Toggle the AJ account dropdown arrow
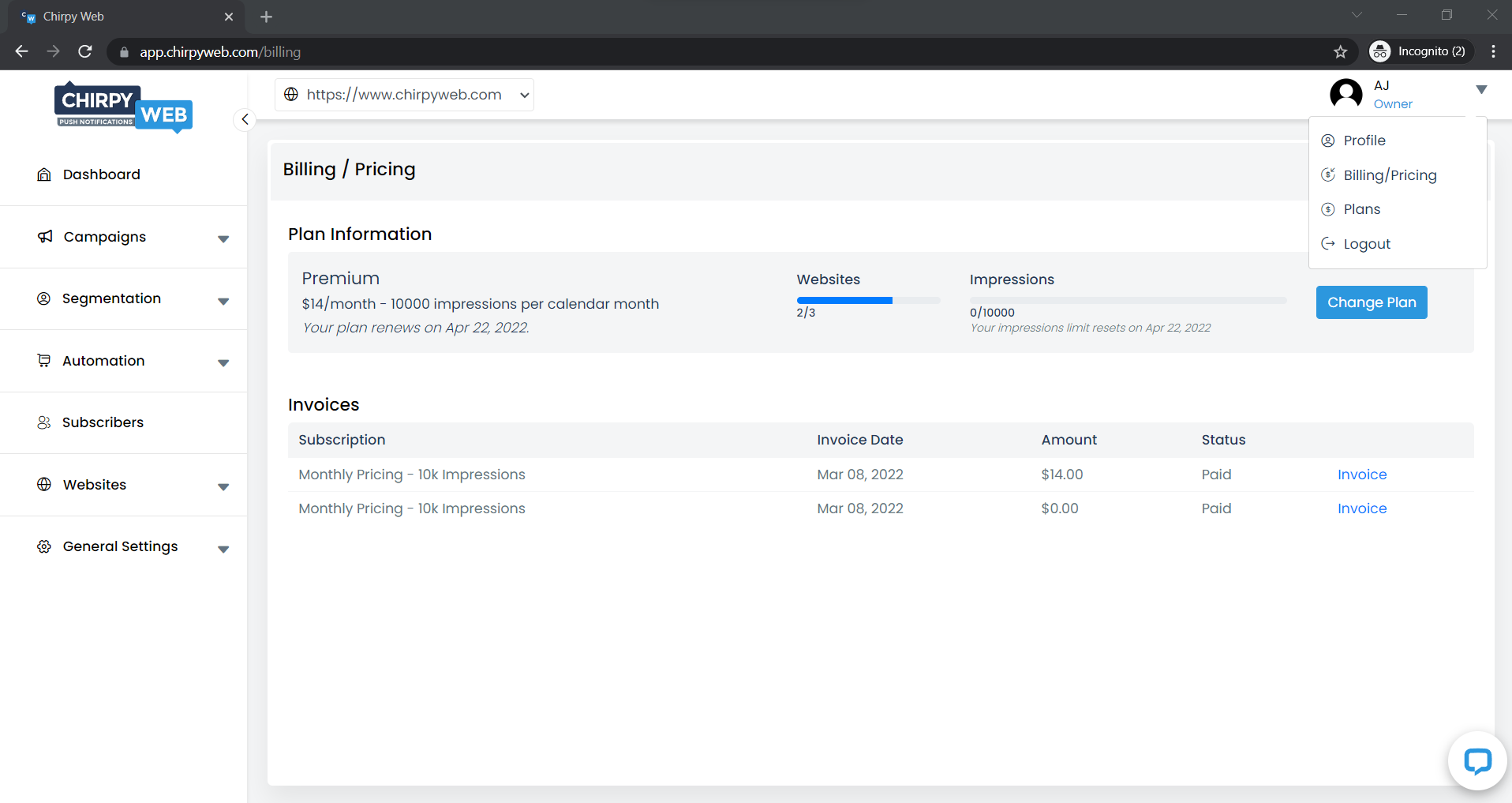Viewport: 1512px width, 803px height. [x=1481, y=89]
